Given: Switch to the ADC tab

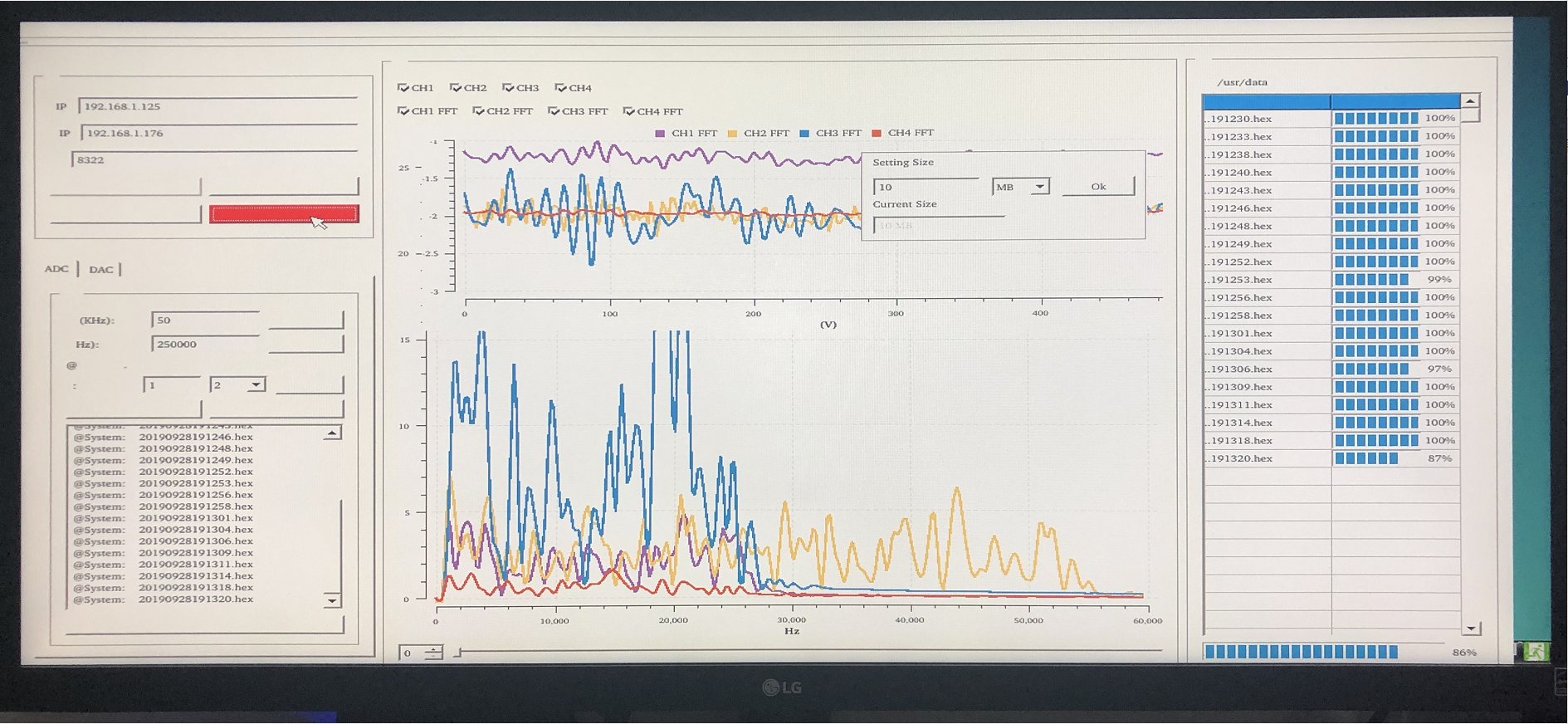Looking at the screenshot, I should (57, 269).
